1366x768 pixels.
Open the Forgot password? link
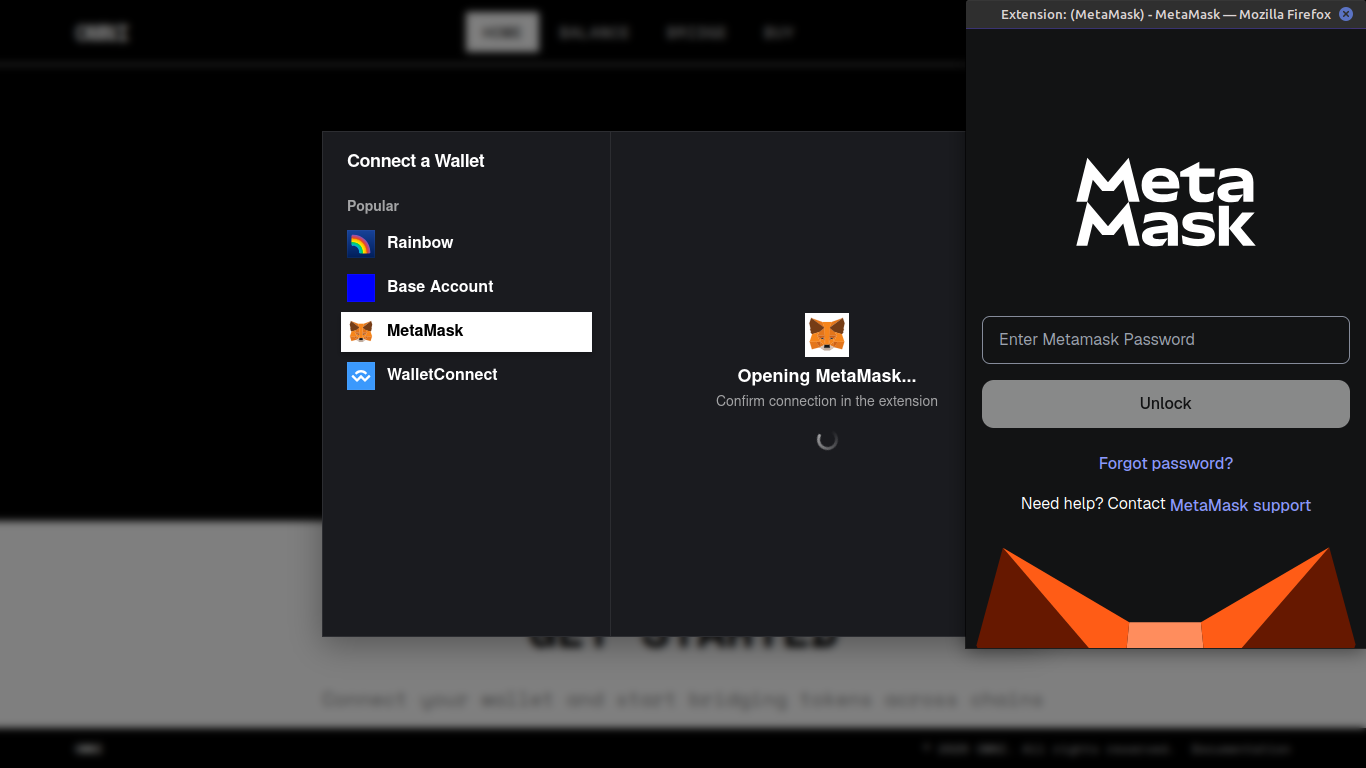(1166, 464)
